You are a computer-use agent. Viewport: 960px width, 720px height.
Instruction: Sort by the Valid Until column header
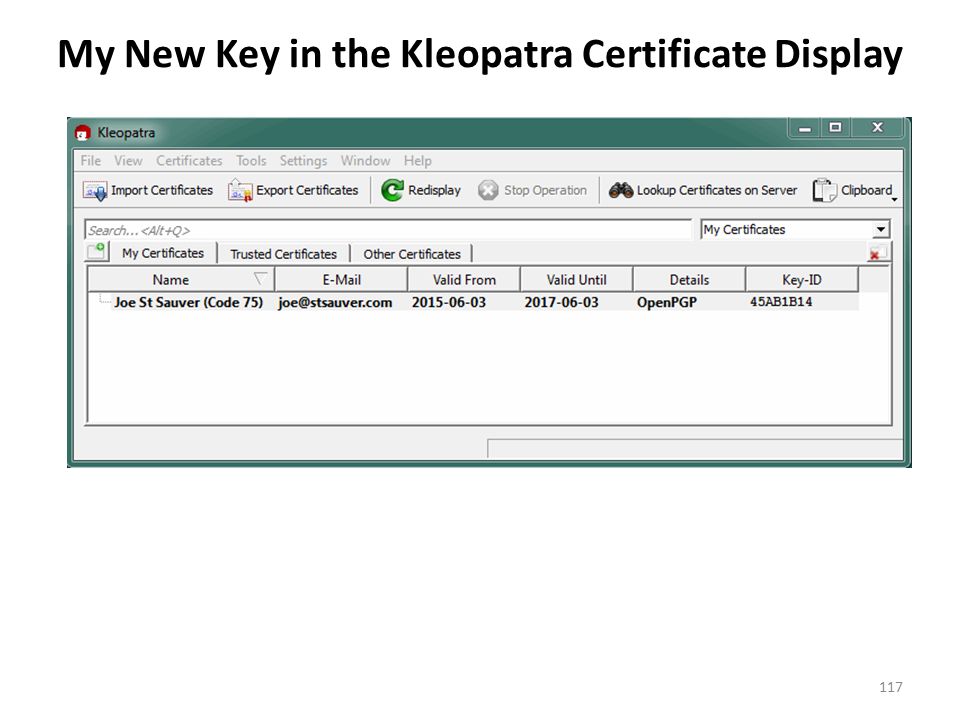(x=577, y=280)
